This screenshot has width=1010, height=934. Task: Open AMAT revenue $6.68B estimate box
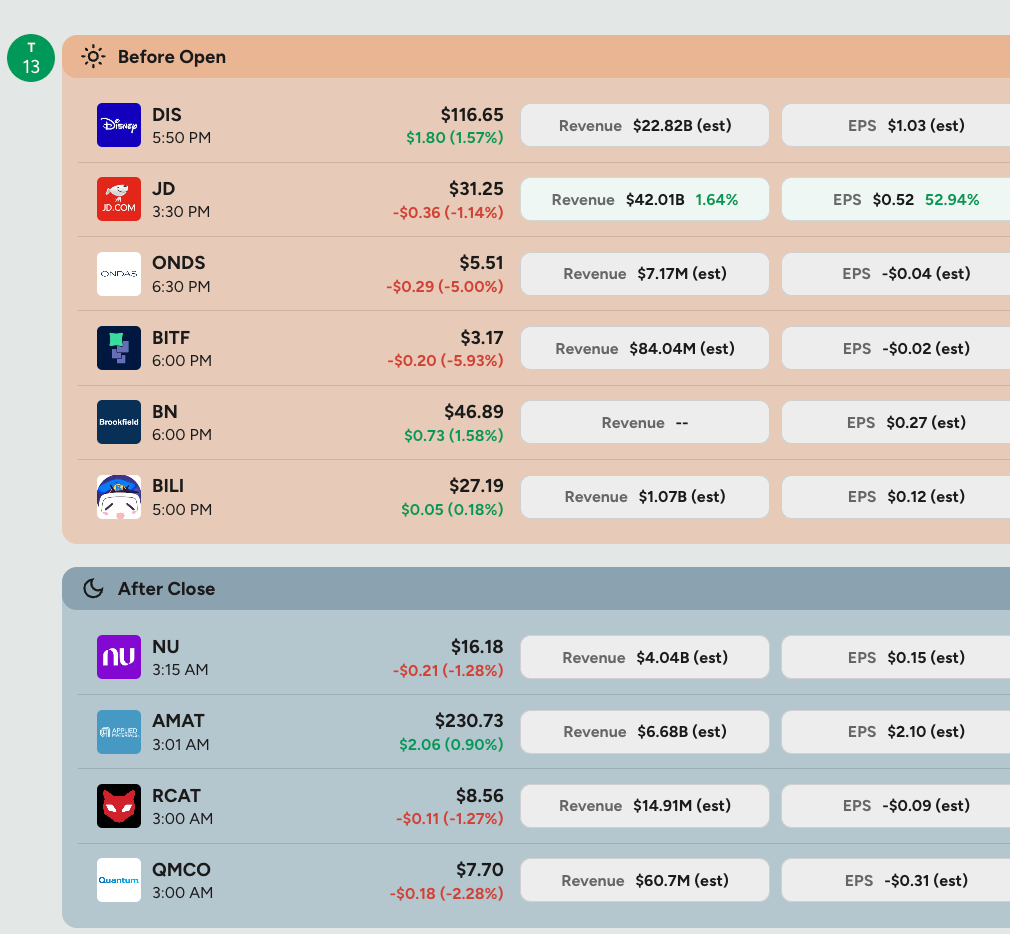[645, 732]
